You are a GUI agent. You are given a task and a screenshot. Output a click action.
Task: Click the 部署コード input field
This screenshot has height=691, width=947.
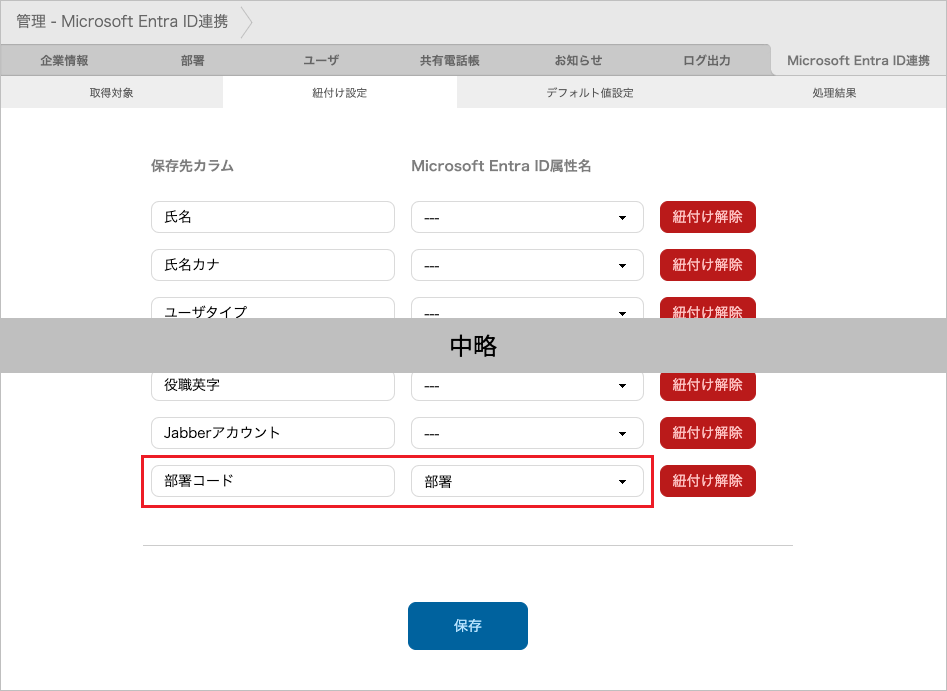coord(272,481)
